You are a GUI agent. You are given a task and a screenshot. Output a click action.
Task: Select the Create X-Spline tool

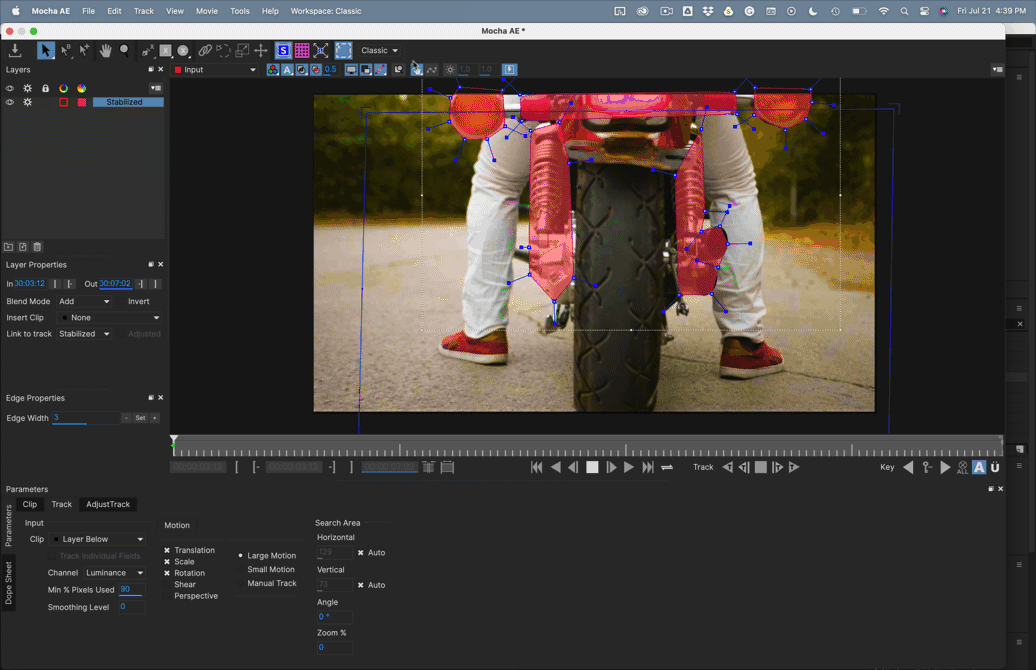(x=148, y=50)
